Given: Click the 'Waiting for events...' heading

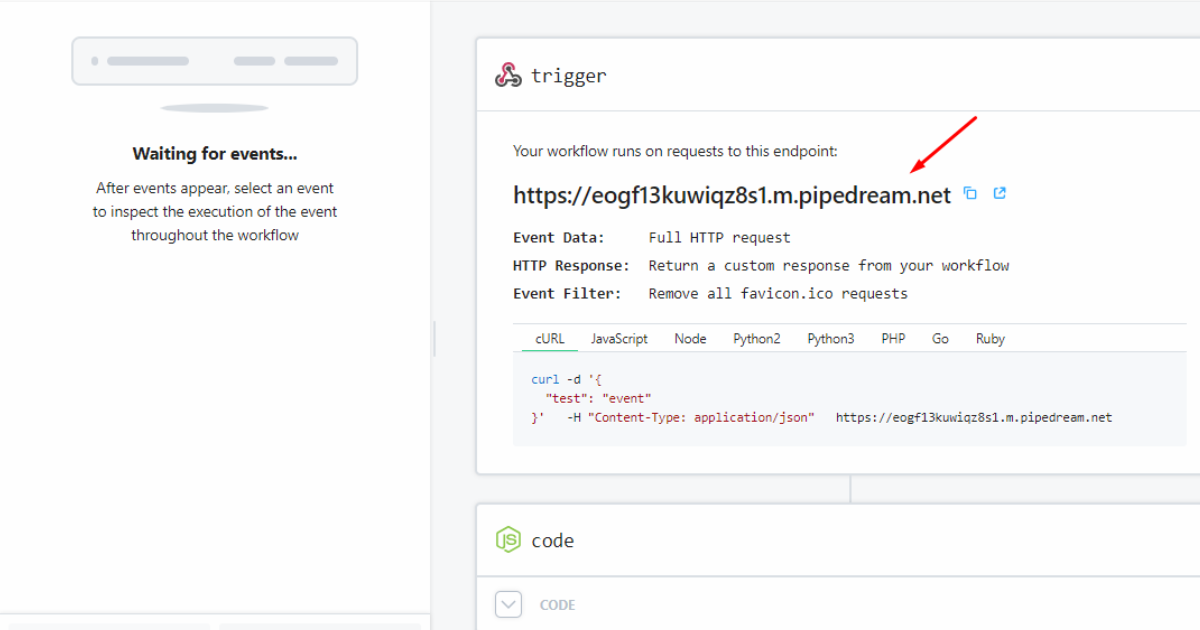Looking at the screenshot, I should tap(215, 154).
